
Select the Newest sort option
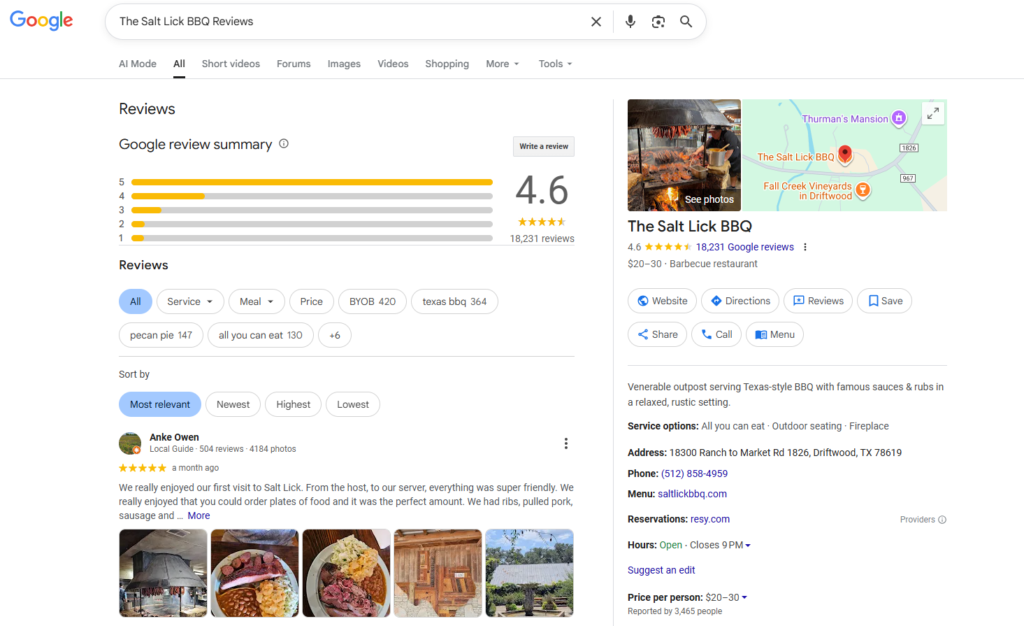[x=233, y=405]
